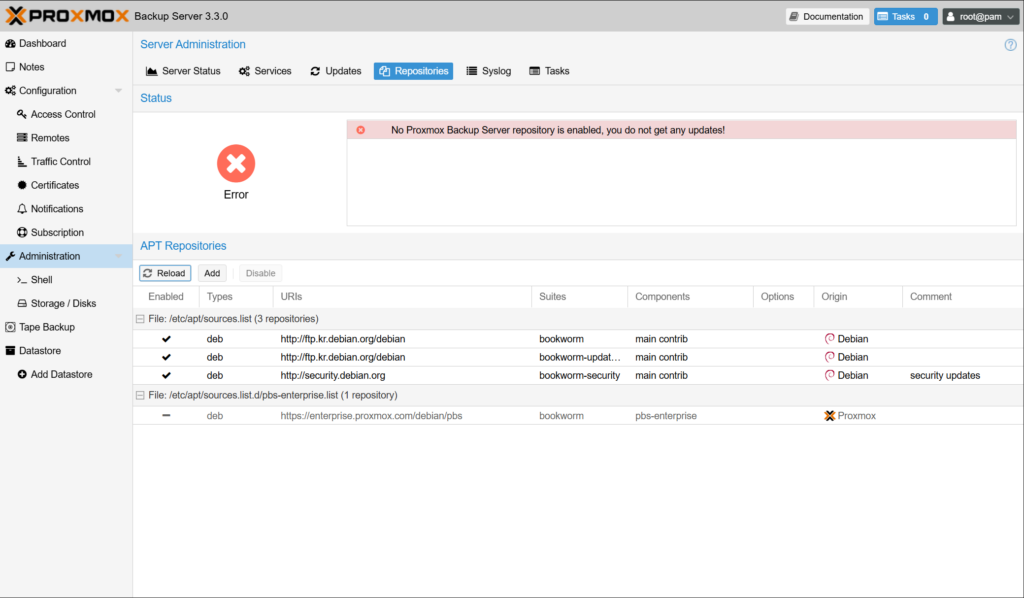Toggle enabled checkmark for bookworm-security repository
The width and height of the screenshot is (1024, 598).
tap(166, 375)
